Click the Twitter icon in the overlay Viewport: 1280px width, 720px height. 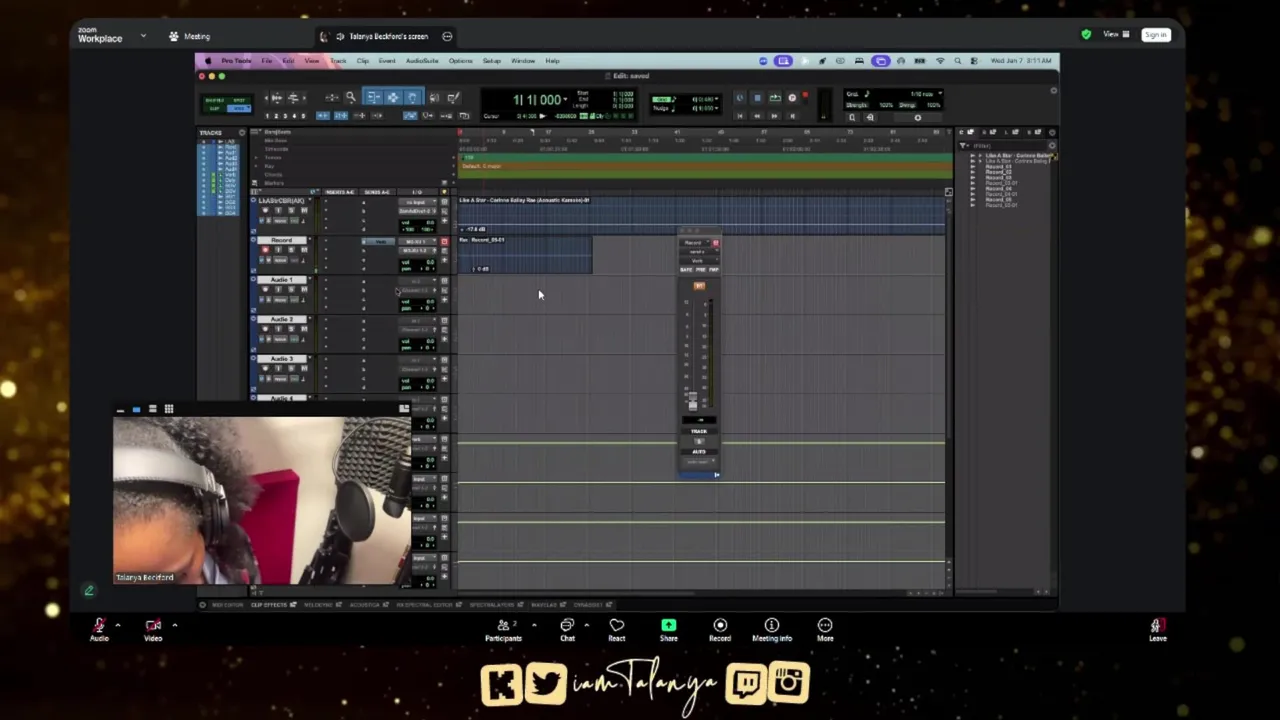[545, 683]
